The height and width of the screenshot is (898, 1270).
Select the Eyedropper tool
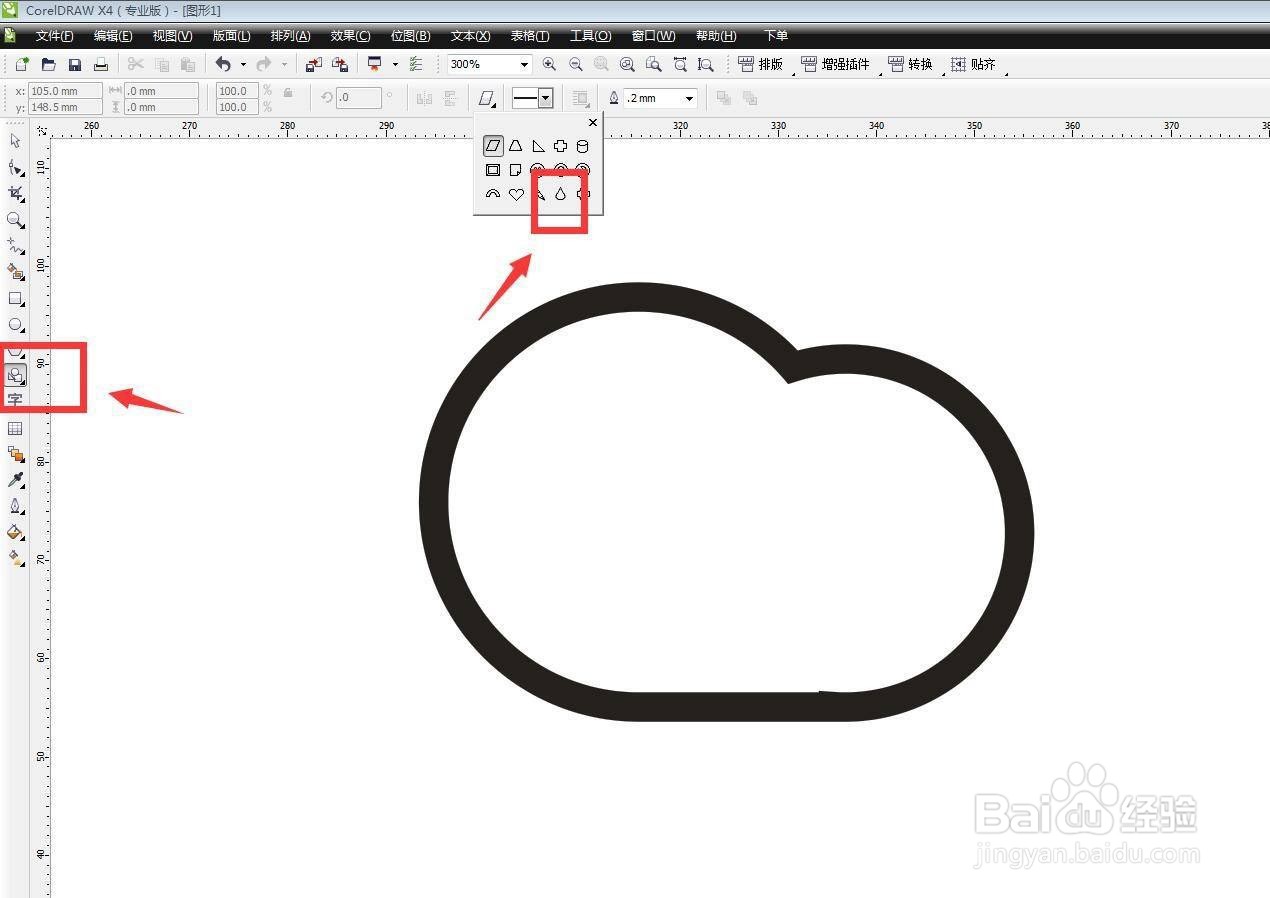tap(15, 480)
